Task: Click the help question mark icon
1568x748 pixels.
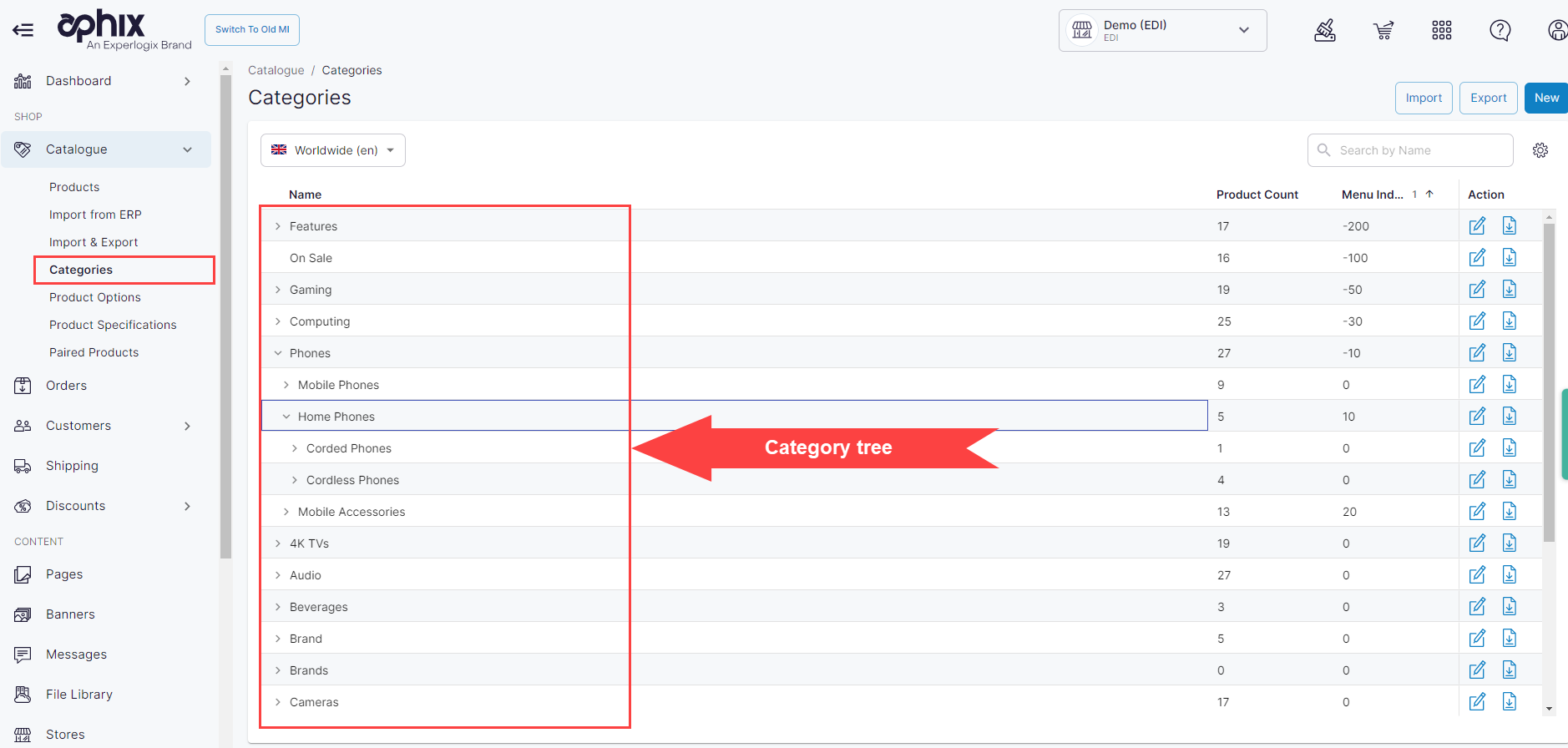Action: (x=1500, y=31)
